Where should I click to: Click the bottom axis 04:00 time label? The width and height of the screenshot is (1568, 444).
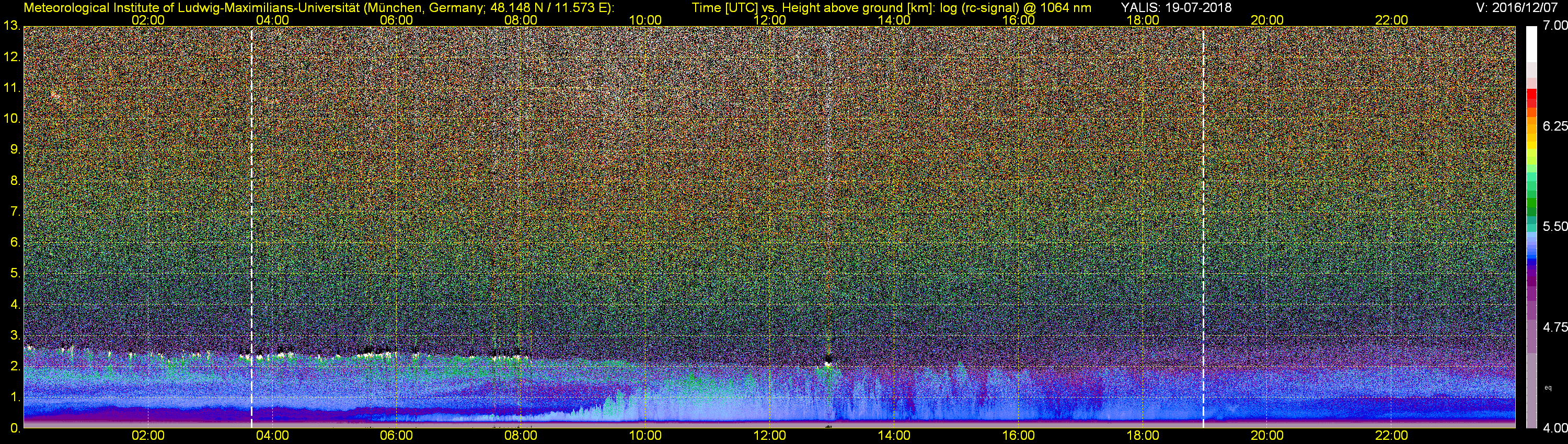pyautogui.click(x=272, y=436)
